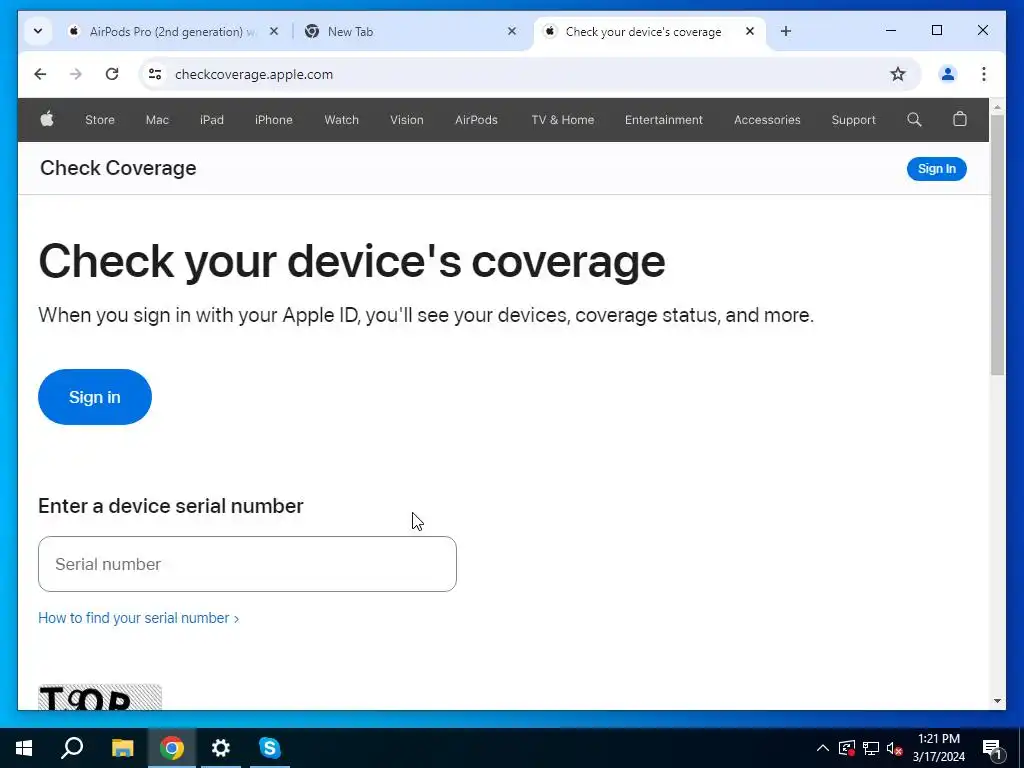Viewport: 1024px width, 768px height.
Task: Click the page vertical scrollbar thumb
Action: [997, 245]
